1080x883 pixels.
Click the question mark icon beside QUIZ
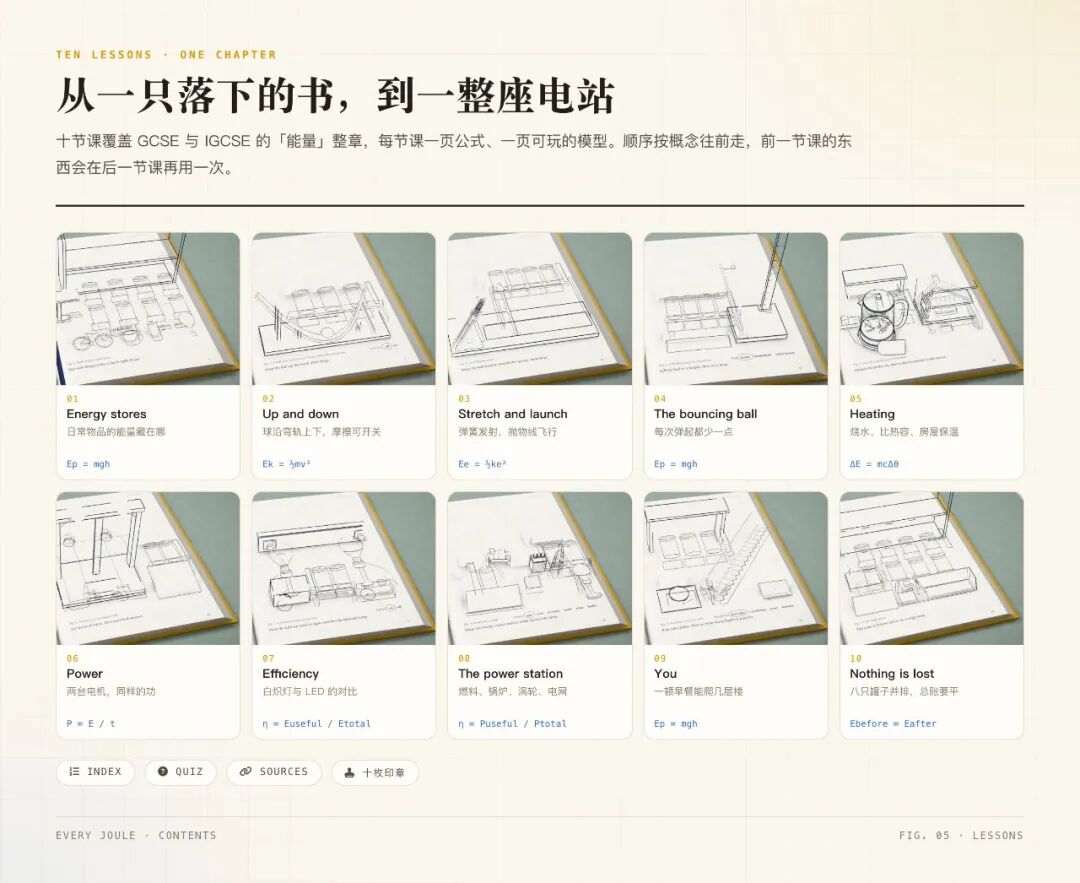point(163,771)
